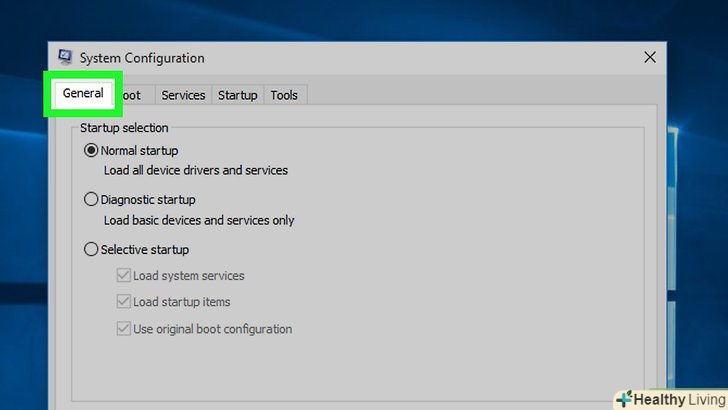Image resolution: width=728 pixels, height=410 pixels.
Task: Click the System Configuration title bar icon
Action: click(65, 58)
